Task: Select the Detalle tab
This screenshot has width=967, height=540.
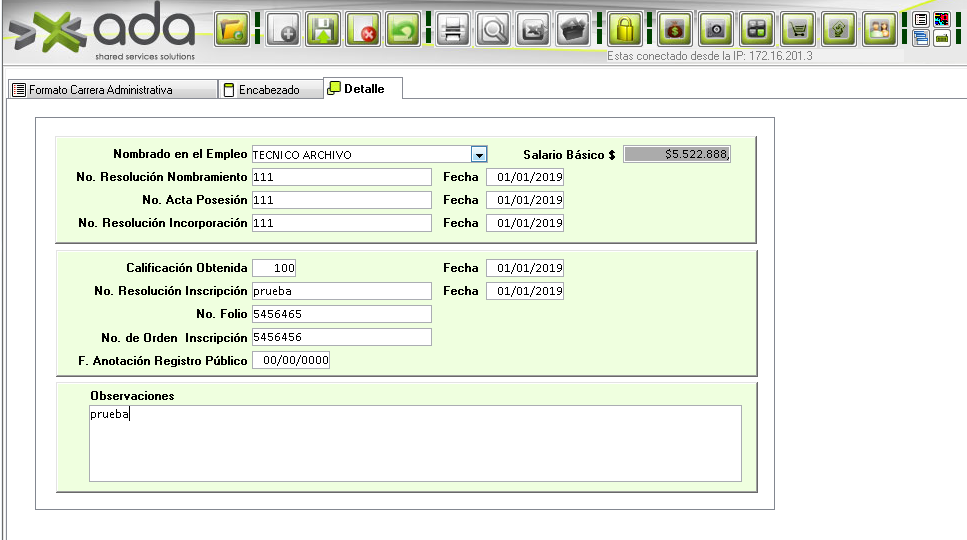Action: pos(364,89)
